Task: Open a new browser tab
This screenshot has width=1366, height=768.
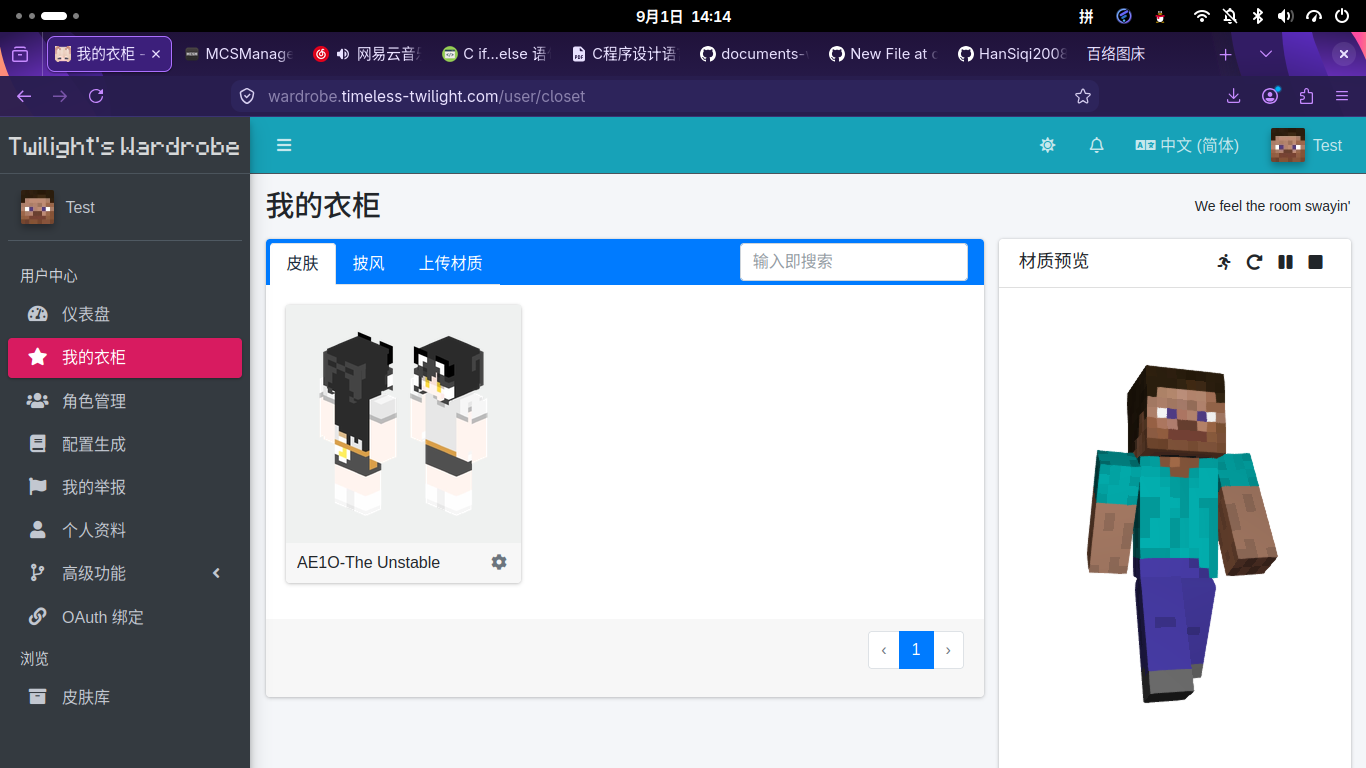Action: point(1225,54)
